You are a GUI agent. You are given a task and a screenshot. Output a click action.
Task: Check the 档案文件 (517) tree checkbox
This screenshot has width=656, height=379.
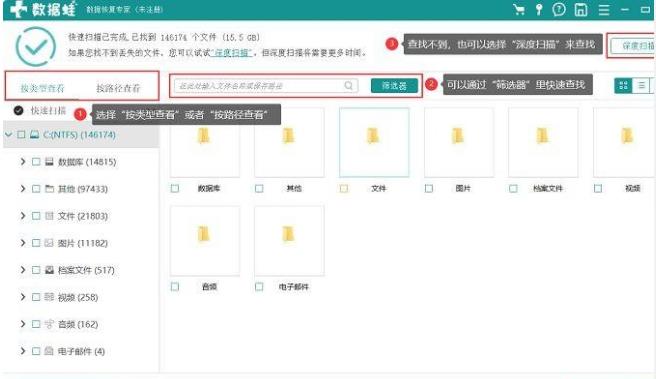[36, 270]
